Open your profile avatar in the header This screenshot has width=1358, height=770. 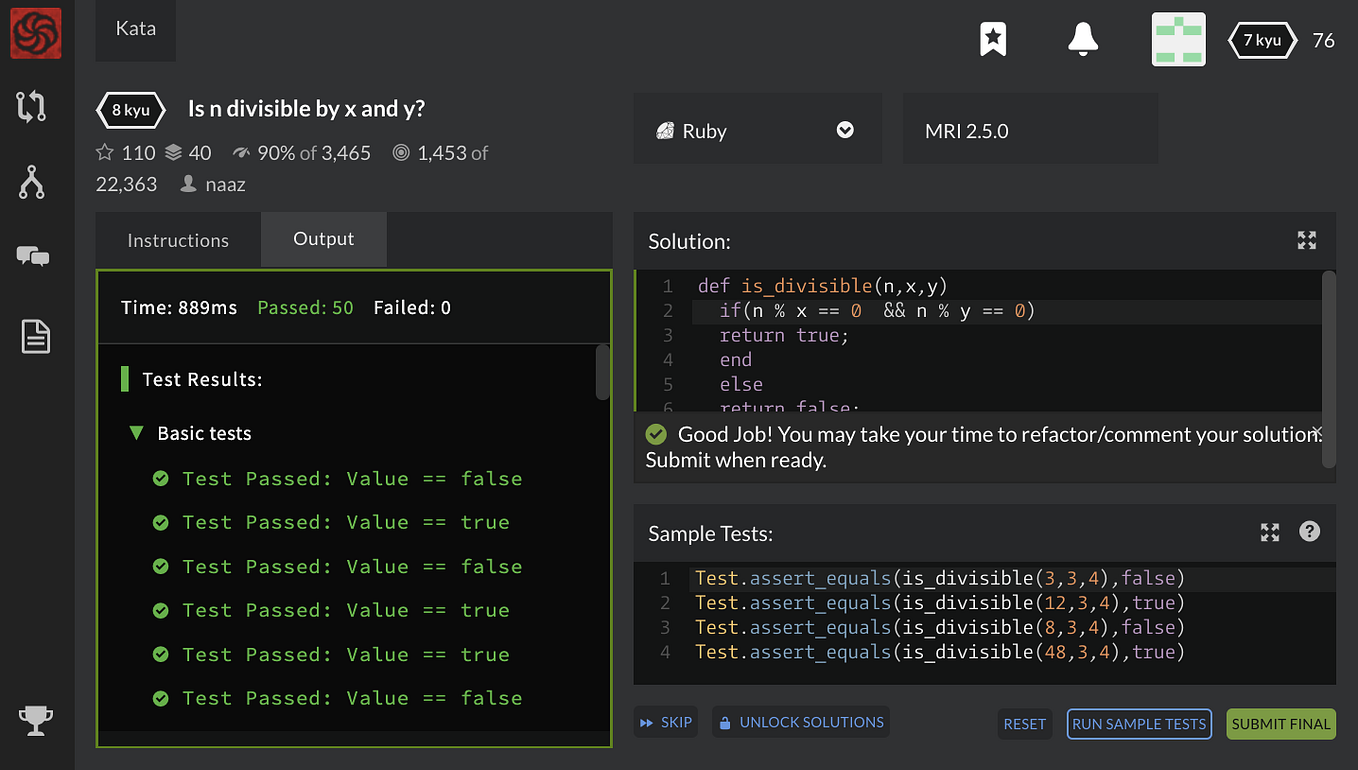[1179, 40]
